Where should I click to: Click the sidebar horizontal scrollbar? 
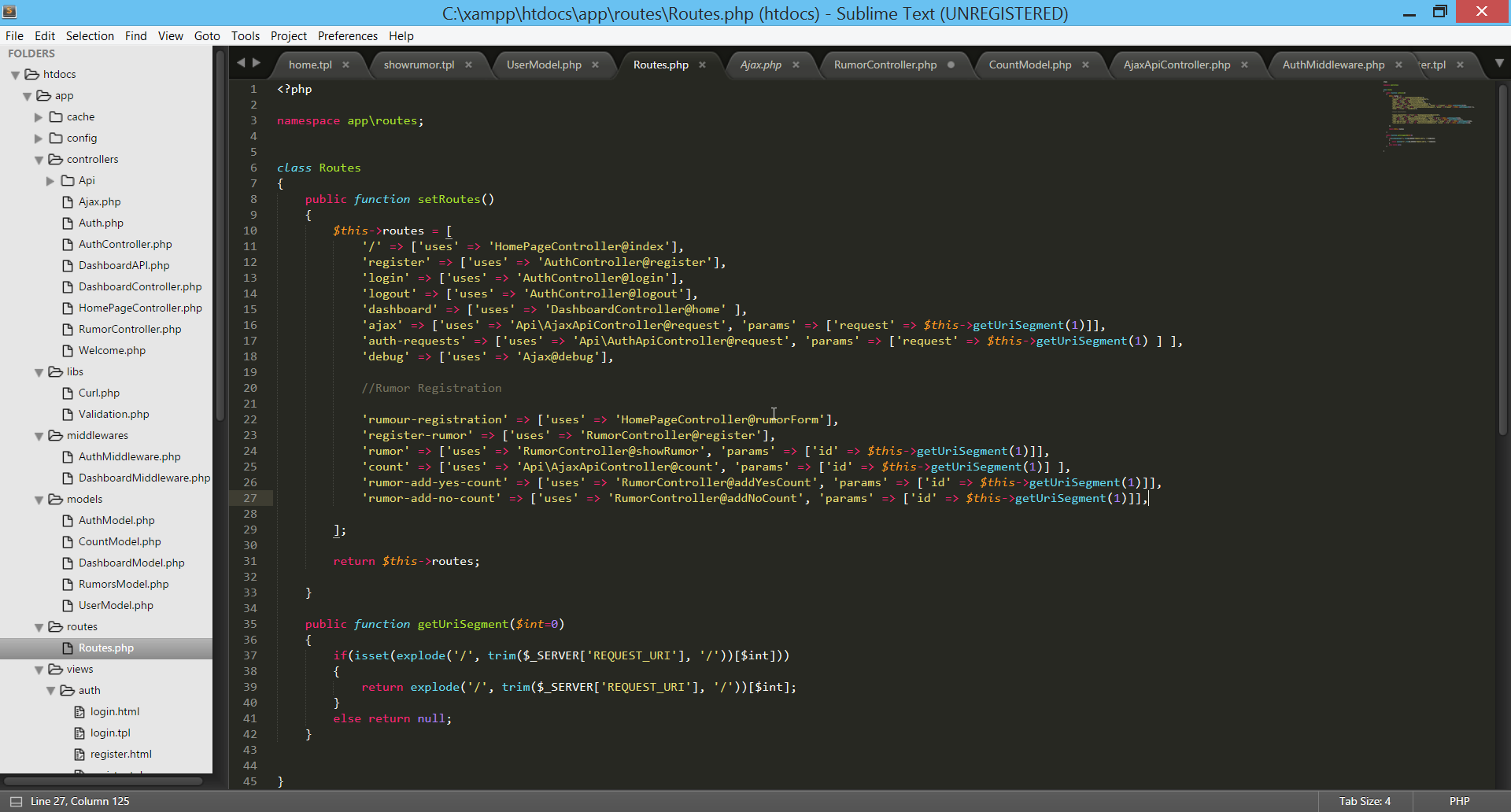(x=104, y=781)
